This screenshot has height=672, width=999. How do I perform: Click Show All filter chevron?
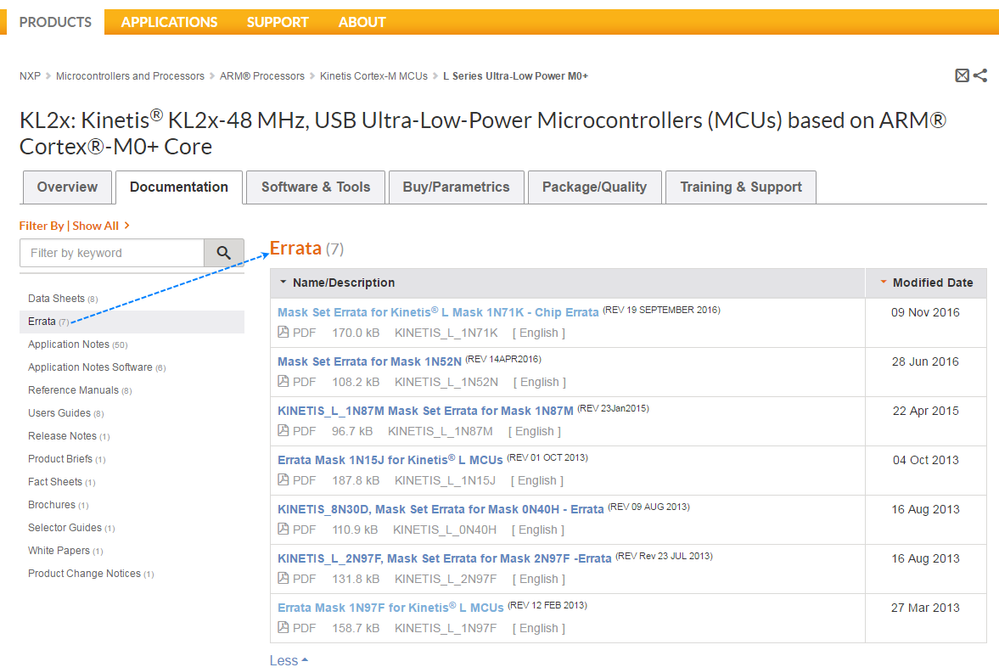pyautogui.click(x=127, y=225)
